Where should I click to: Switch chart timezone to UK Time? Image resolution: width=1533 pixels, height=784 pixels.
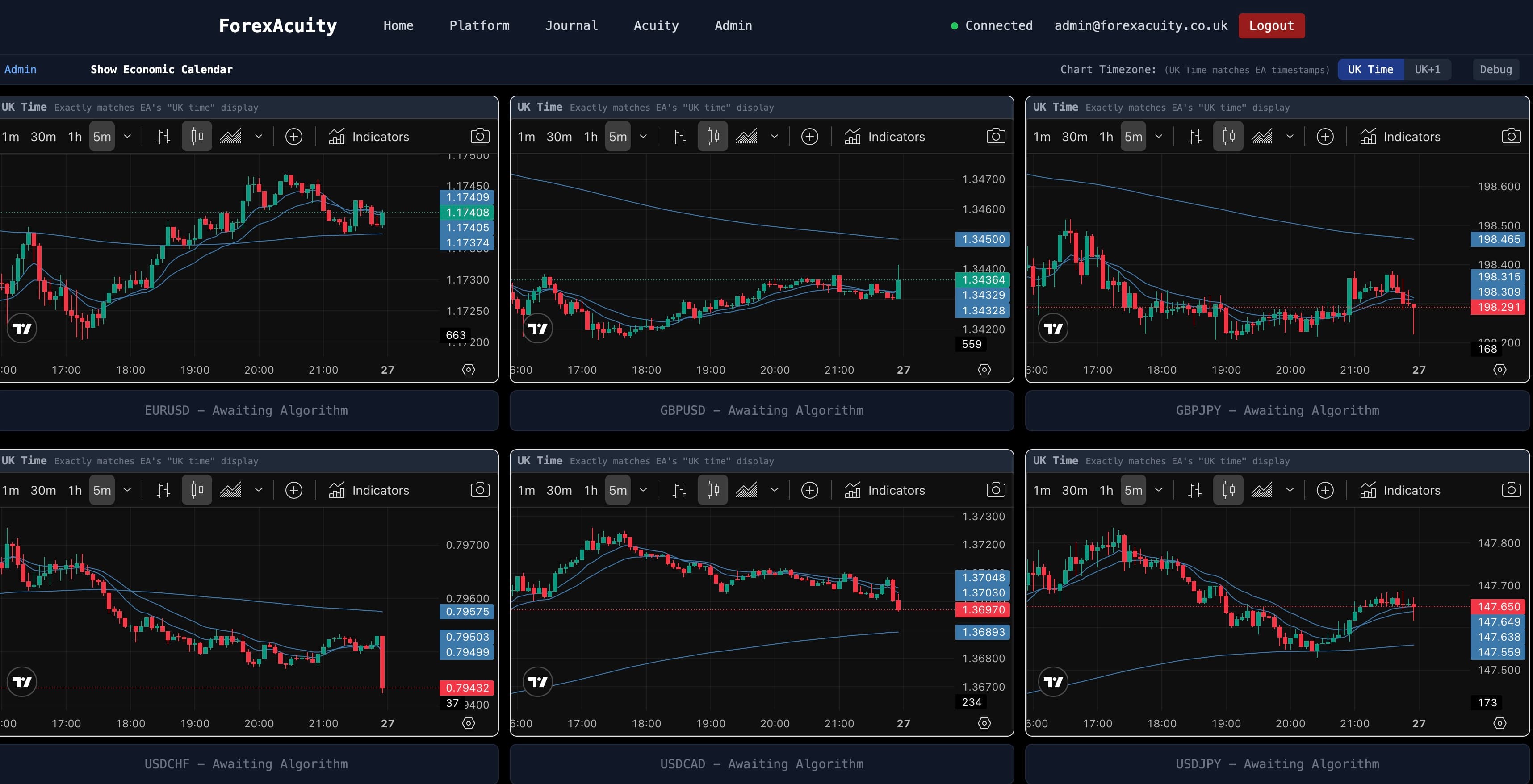(1370, 70)
